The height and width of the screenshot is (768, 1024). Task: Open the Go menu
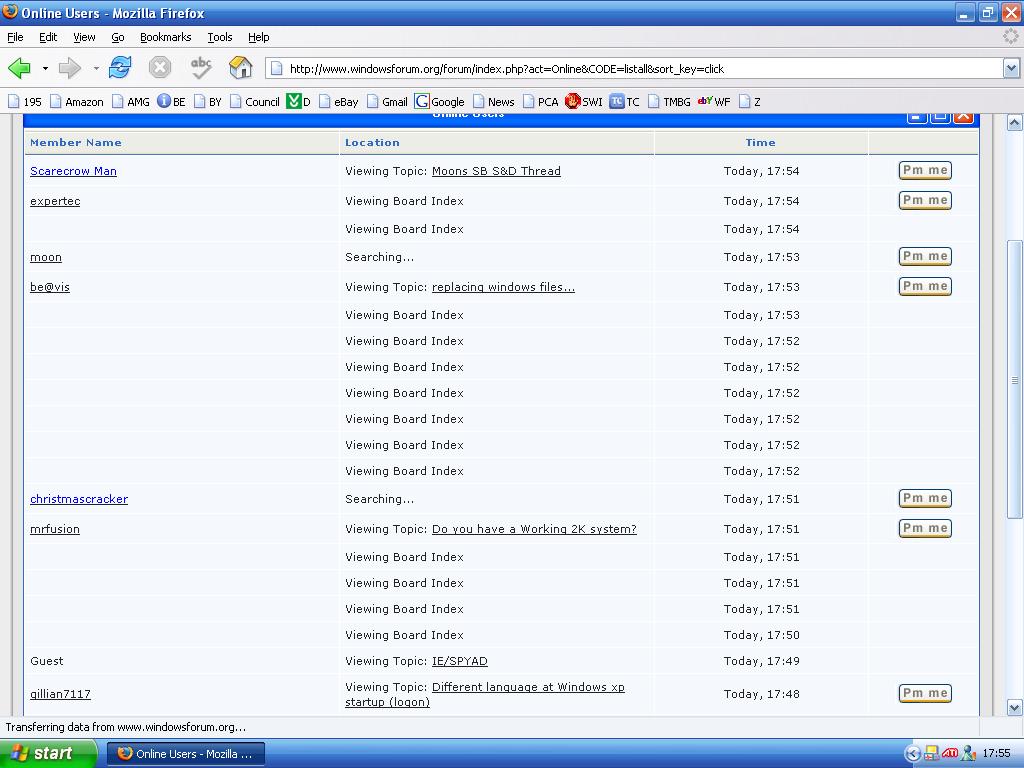pos(118,37)
